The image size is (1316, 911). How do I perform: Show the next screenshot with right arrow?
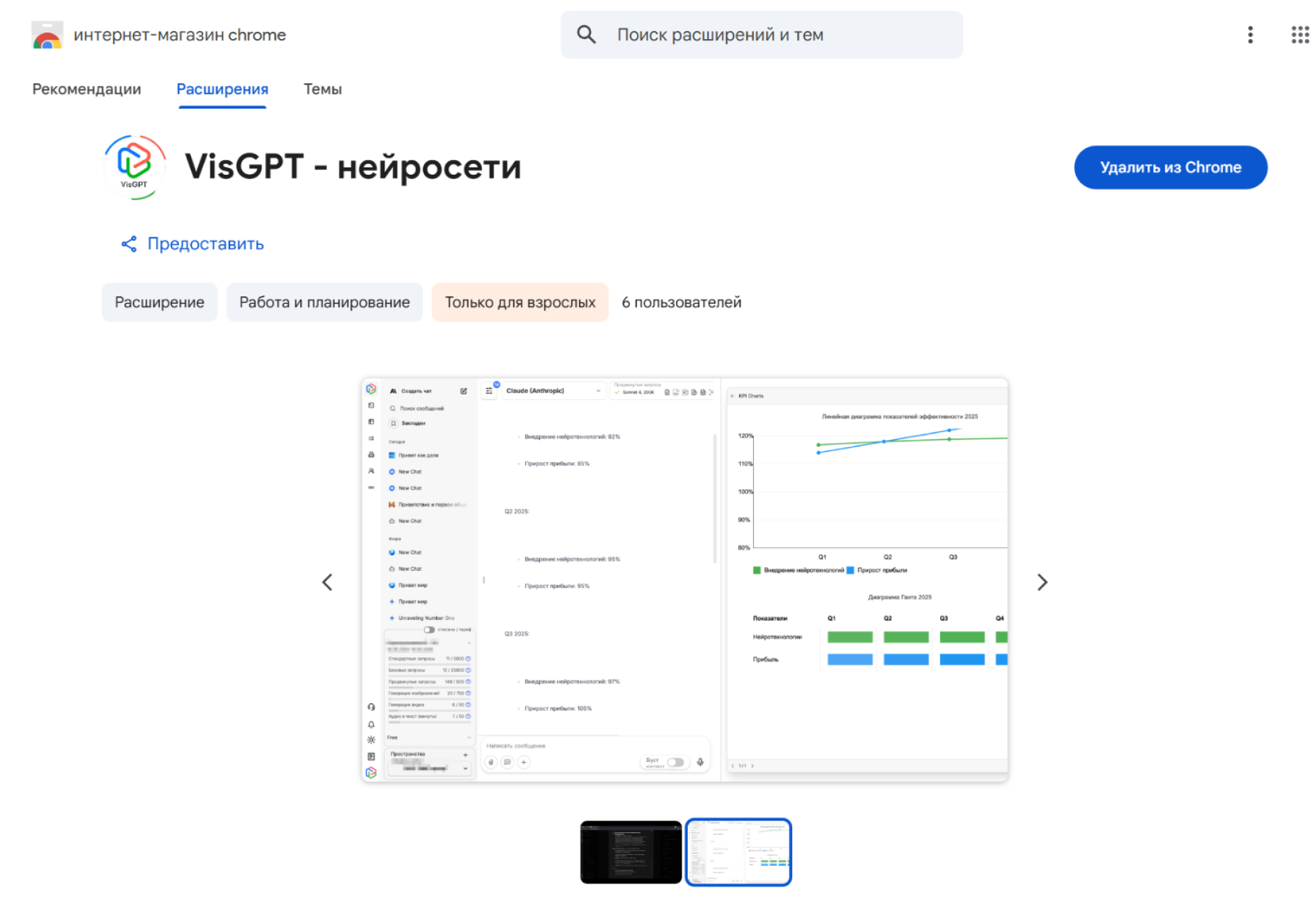pos(1042,582)
